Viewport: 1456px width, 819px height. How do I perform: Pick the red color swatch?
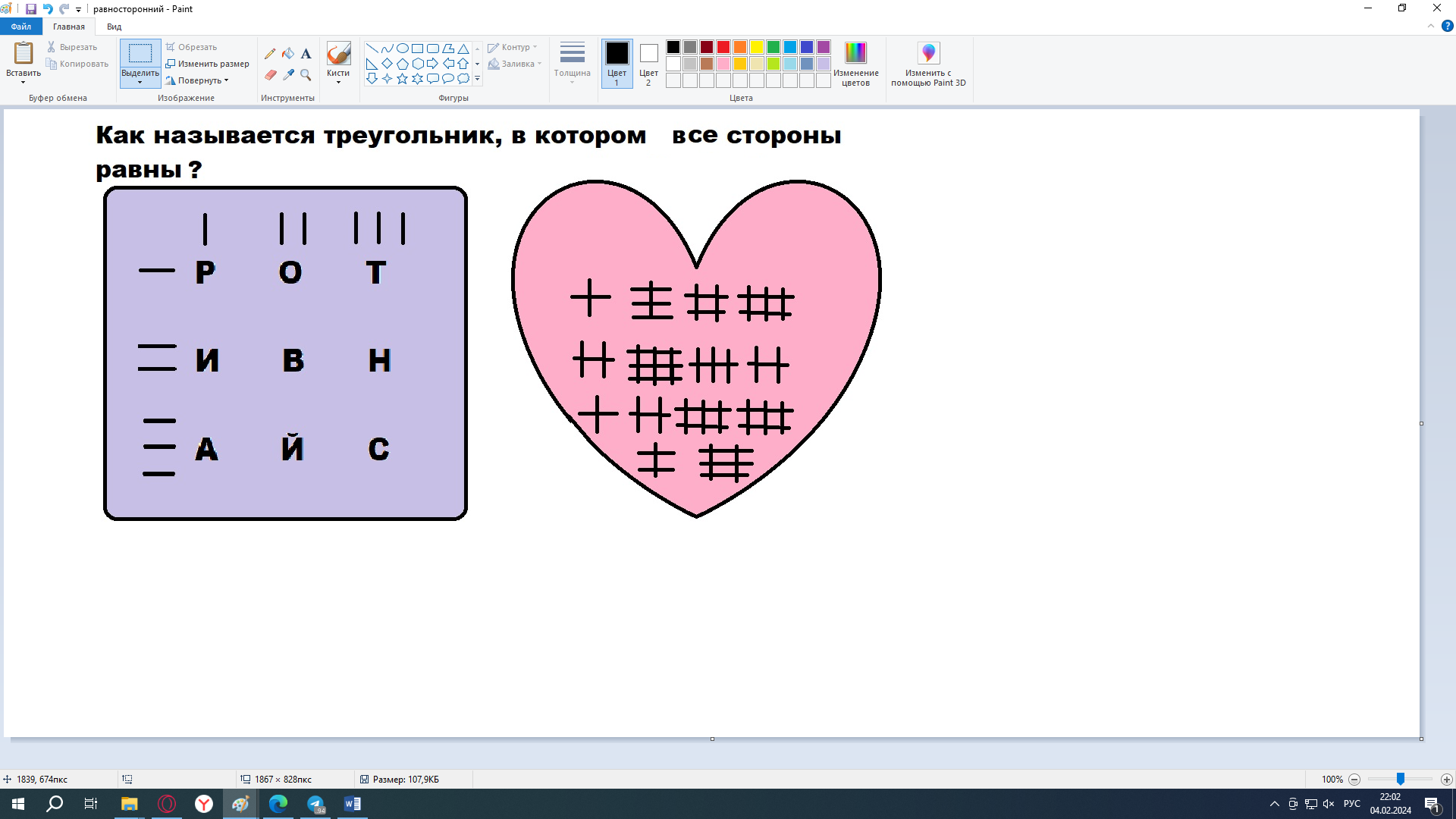click(x=723, y=47)
